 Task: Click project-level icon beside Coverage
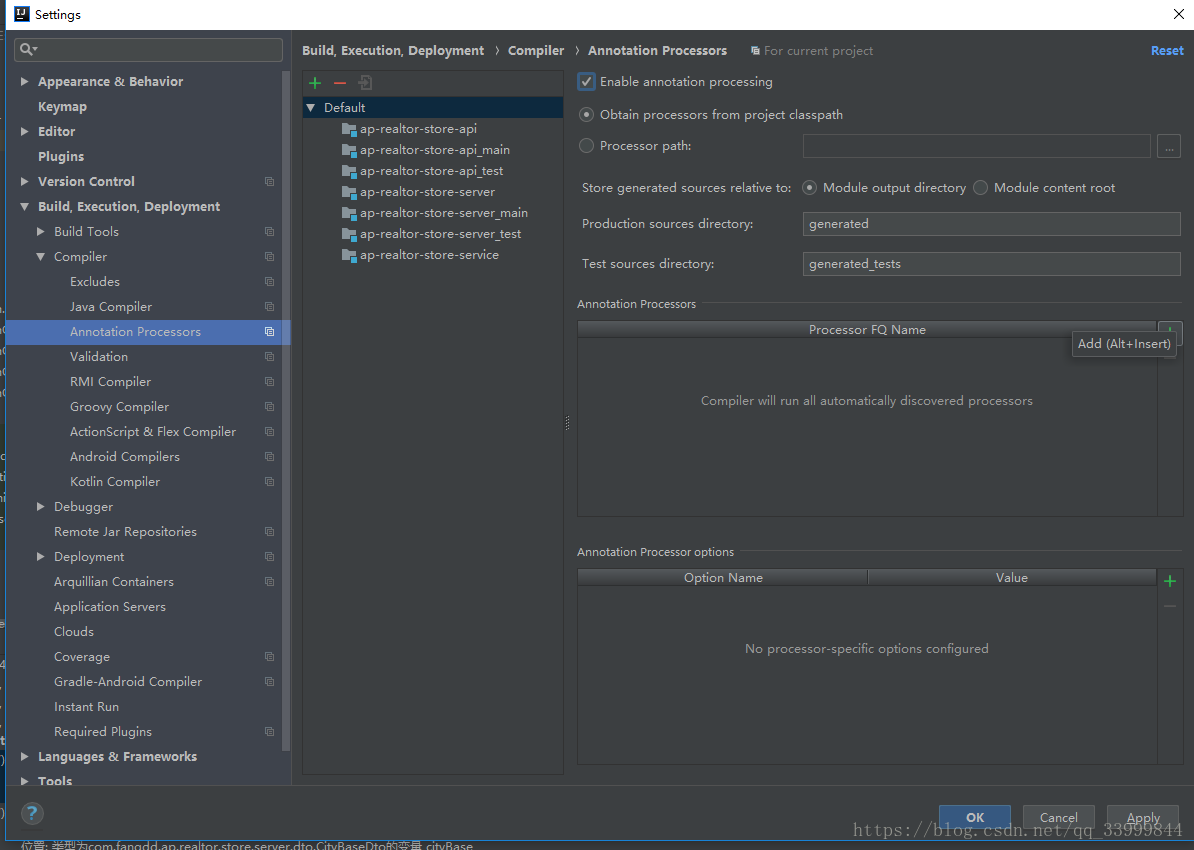tap(270, 657)
